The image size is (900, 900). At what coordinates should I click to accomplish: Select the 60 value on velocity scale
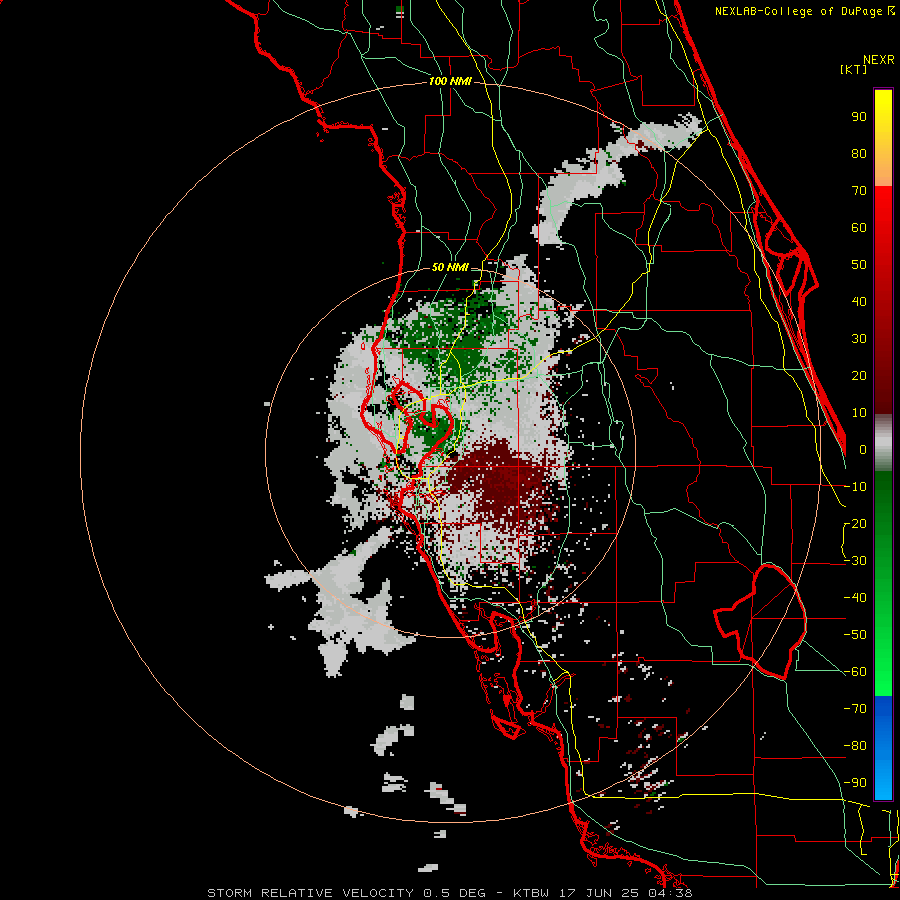click(x=859, y=227)
